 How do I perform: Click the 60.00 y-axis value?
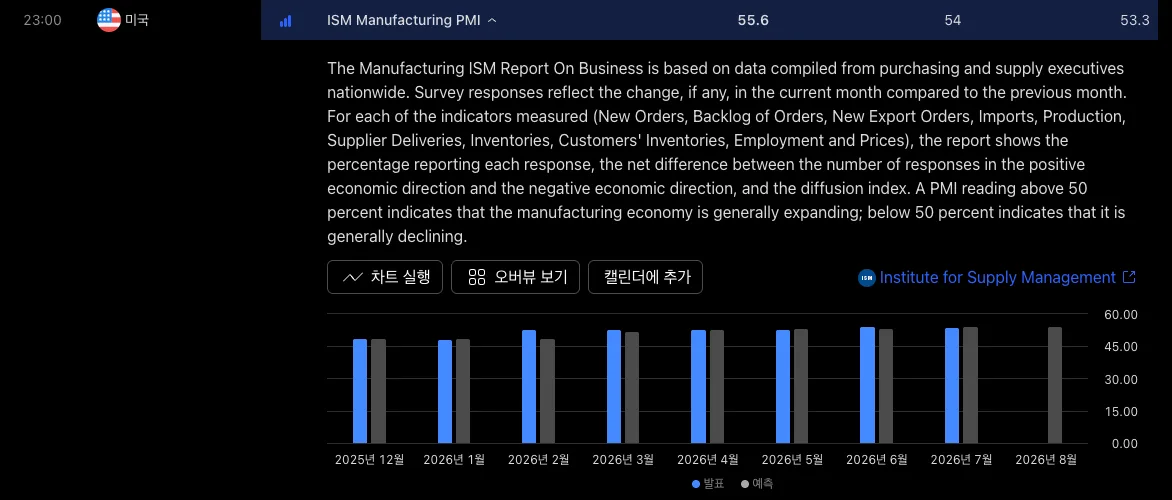1120,315
